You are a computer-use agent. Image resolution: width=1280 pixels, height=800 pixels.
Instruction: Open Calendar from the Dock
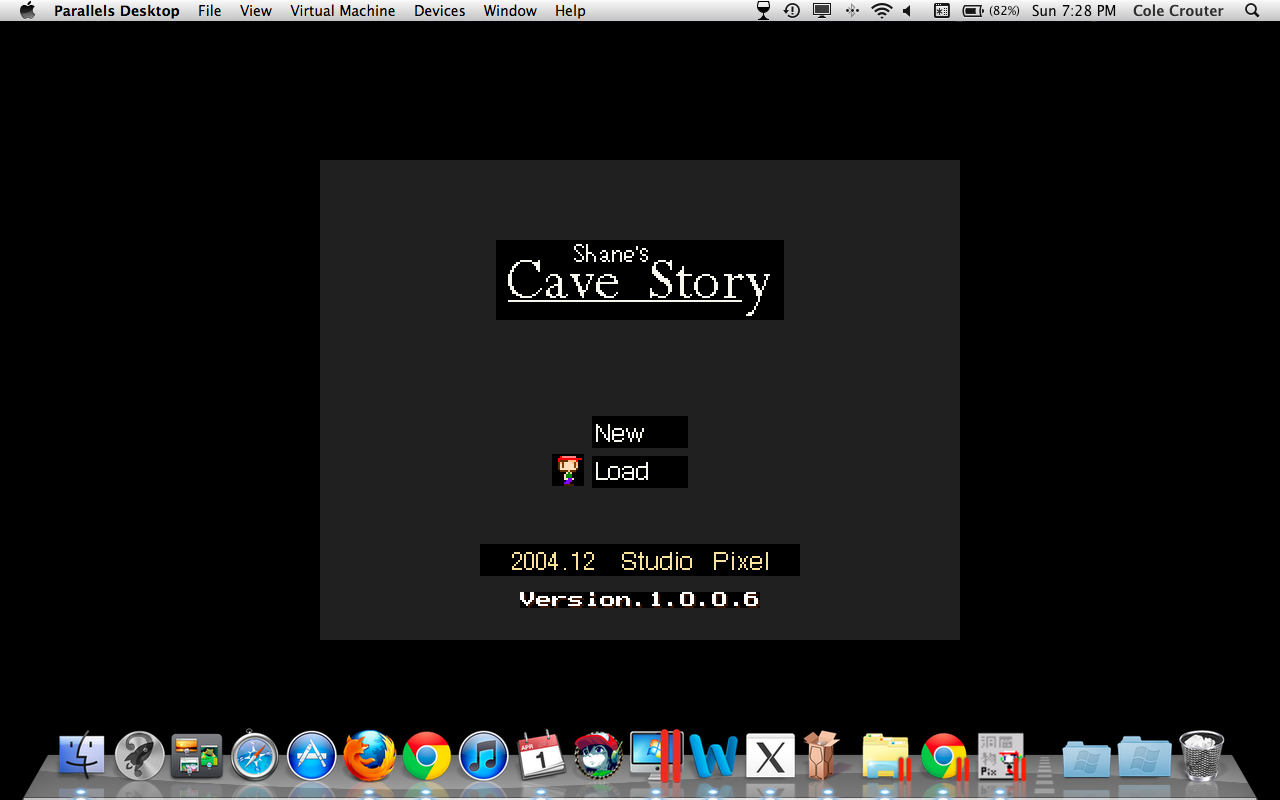(541, 756)
